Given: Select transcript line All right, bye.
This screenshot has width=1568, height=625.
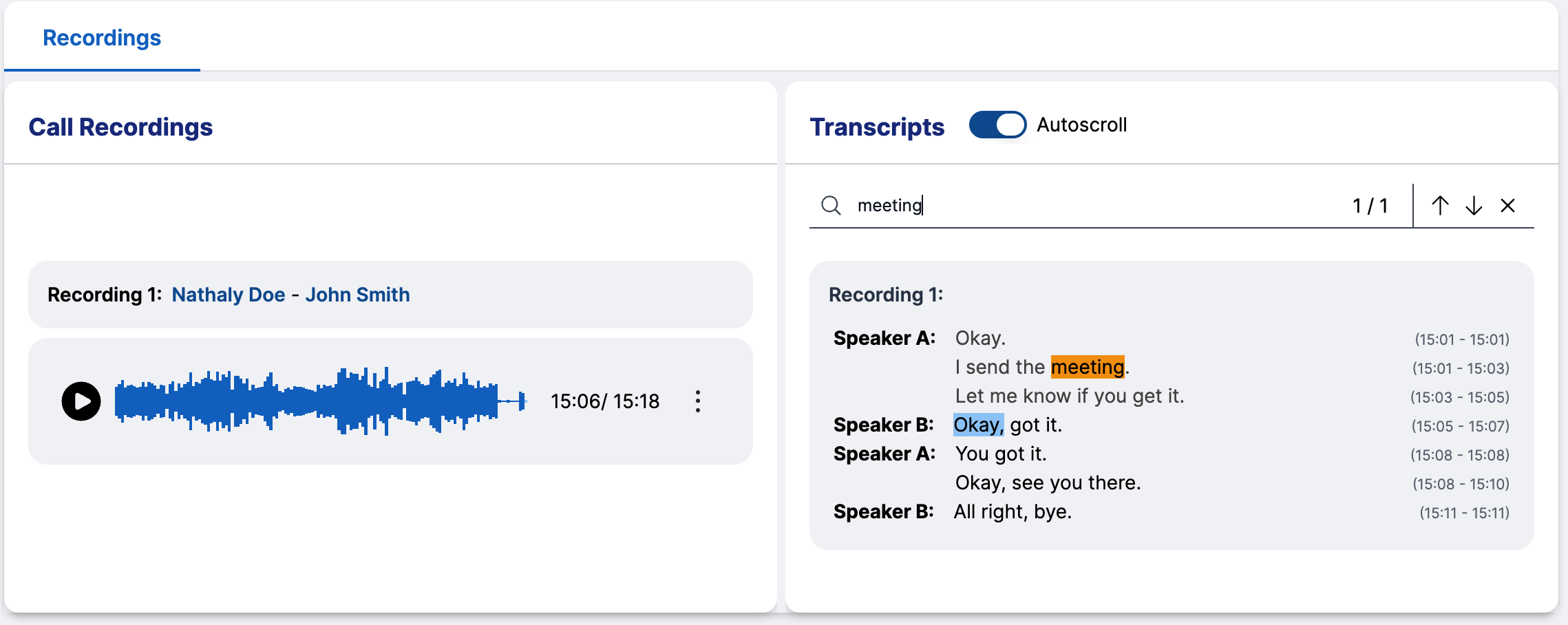Looking at the screenshot, I should 1013,511.
